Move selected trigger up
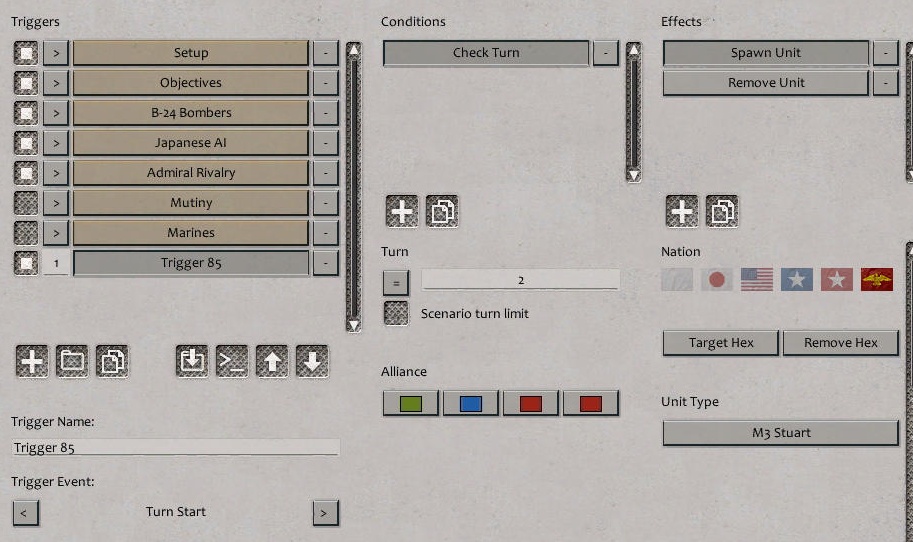 [272, 362]
